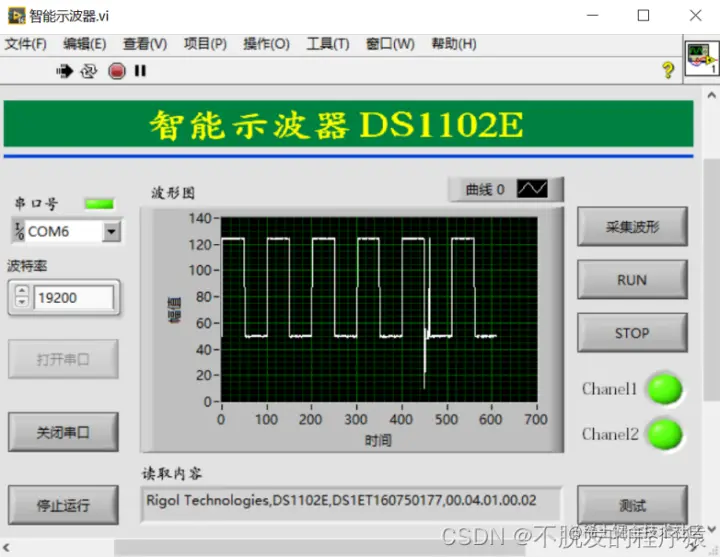Click vertical scrollbar up arrow

(711, 95)
